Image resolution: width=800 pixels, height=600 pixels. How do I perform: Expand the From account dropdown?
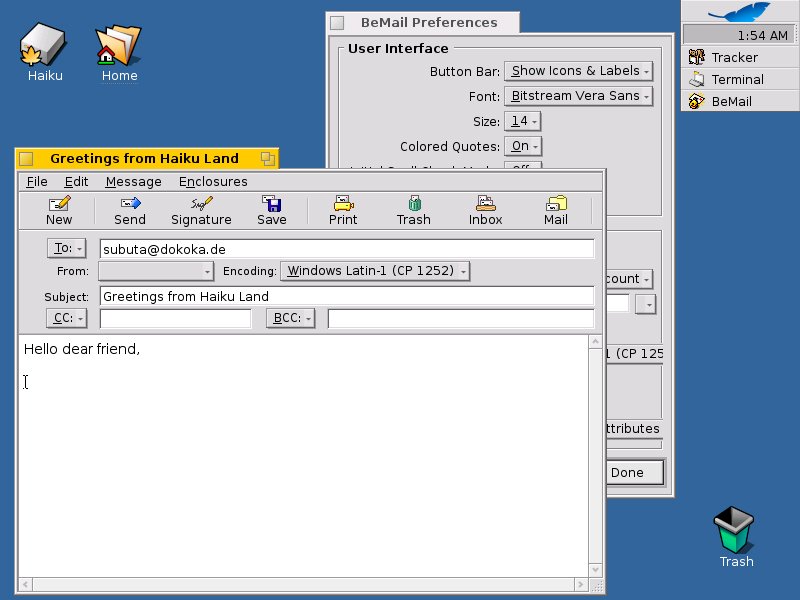coord(155,270)
